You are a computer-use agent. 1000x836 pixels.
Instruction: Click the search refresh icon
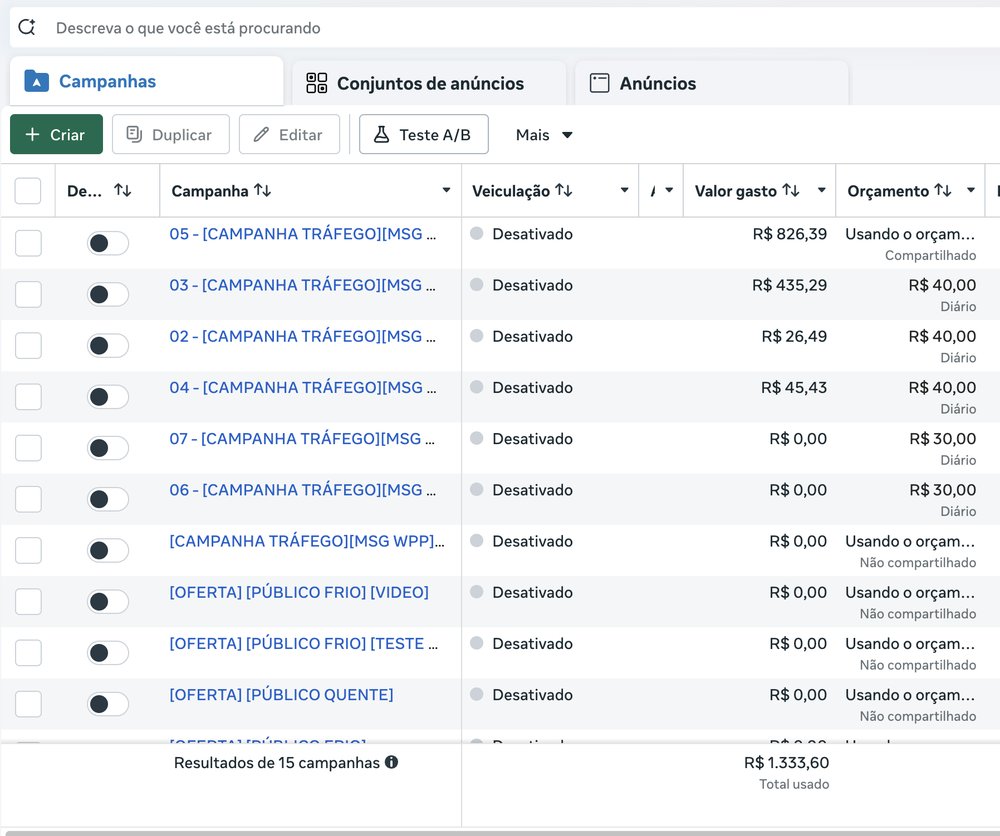tap(27, 27)
